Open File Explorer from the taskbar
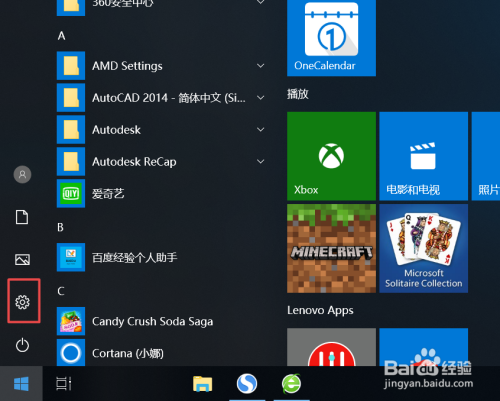 (x=203, y=383)
